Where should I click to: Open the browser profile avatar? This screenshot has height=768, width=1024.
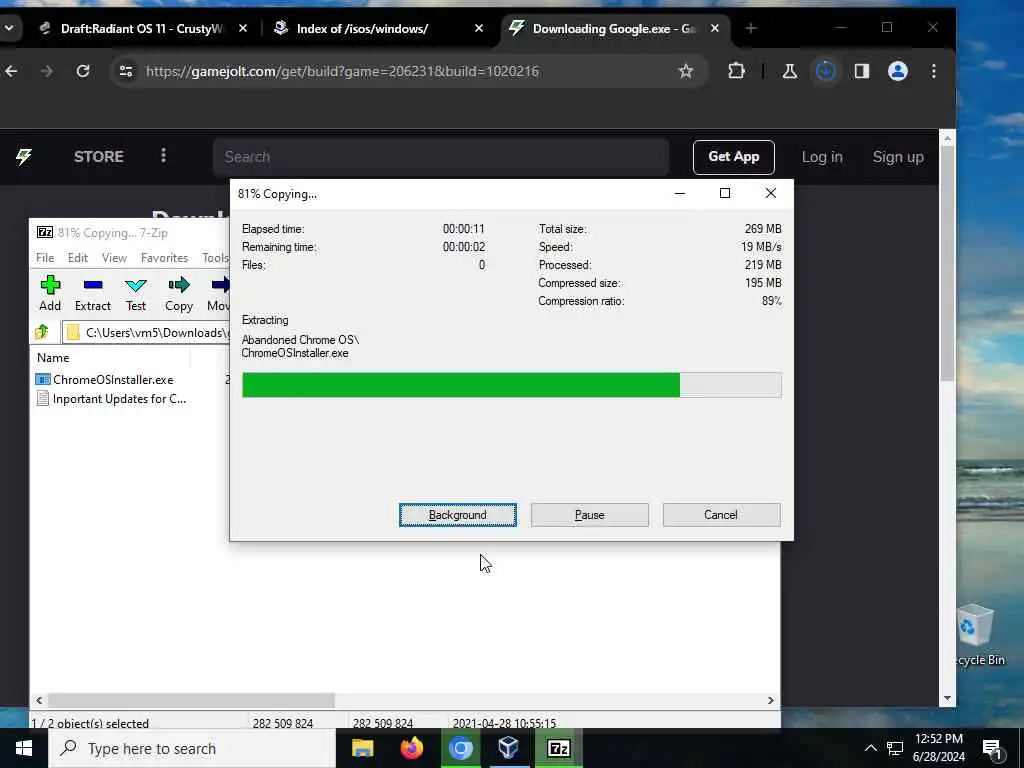coord(898,71)
